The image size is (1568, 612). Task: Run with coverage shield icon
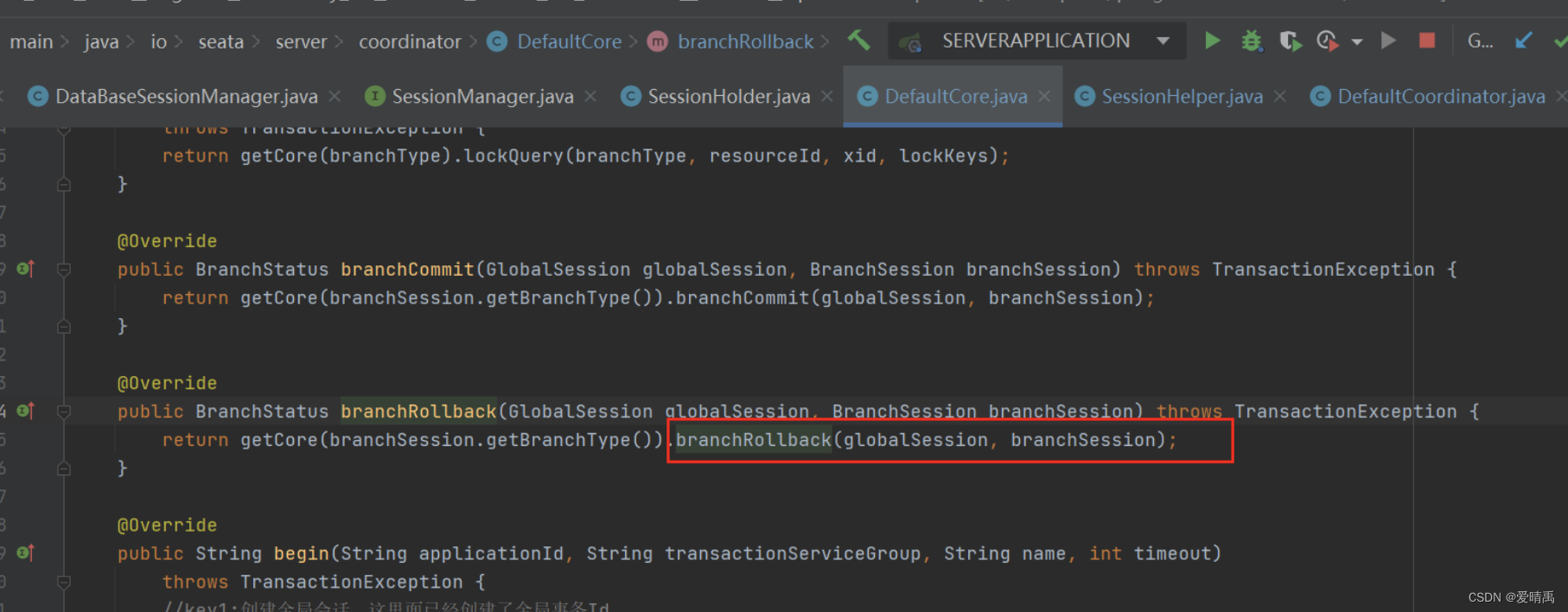pyautogui.click(x=1291, y=41)
